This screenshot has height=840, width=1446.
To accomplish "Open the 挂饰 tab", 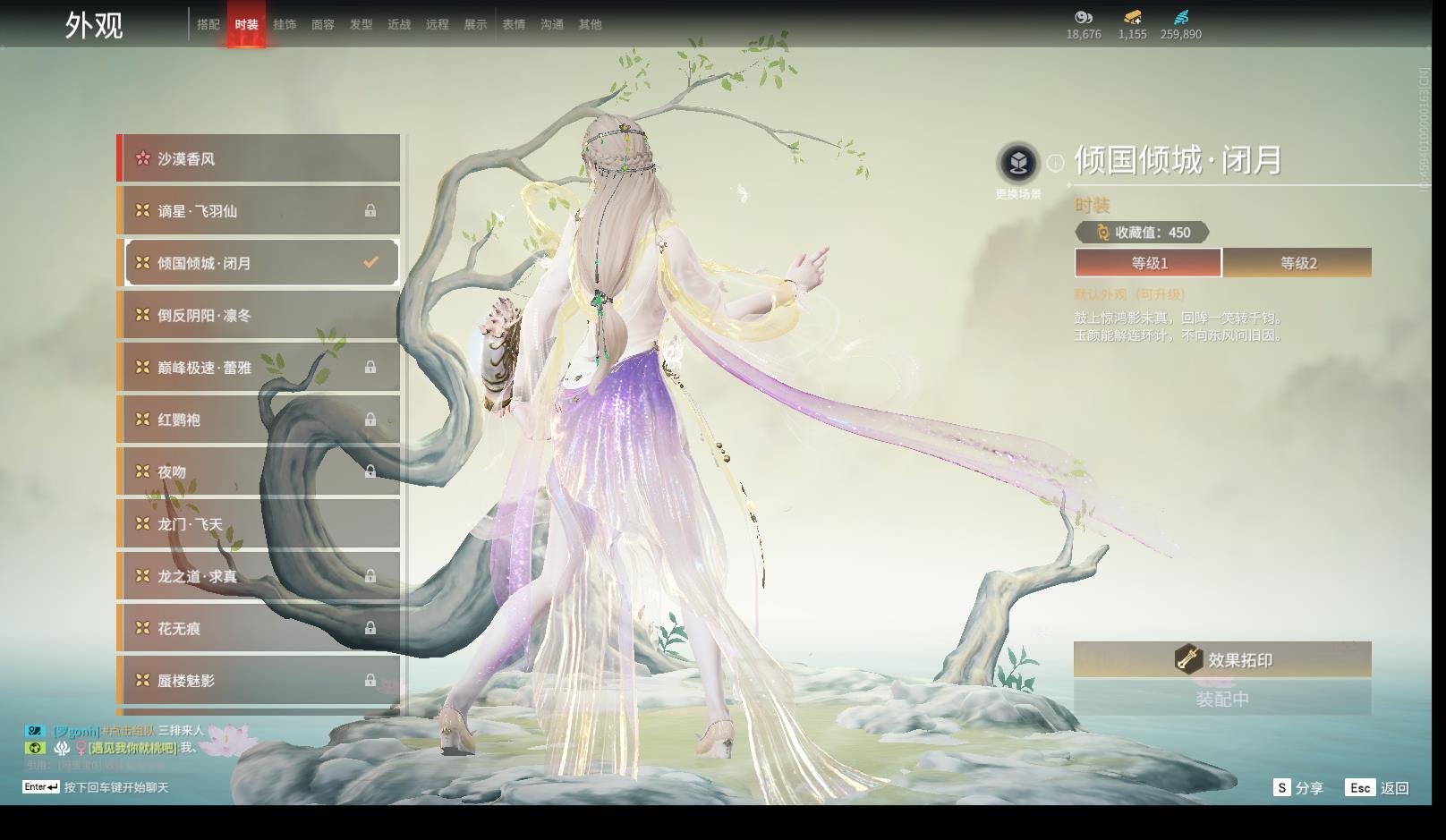I will click(285, 24).
